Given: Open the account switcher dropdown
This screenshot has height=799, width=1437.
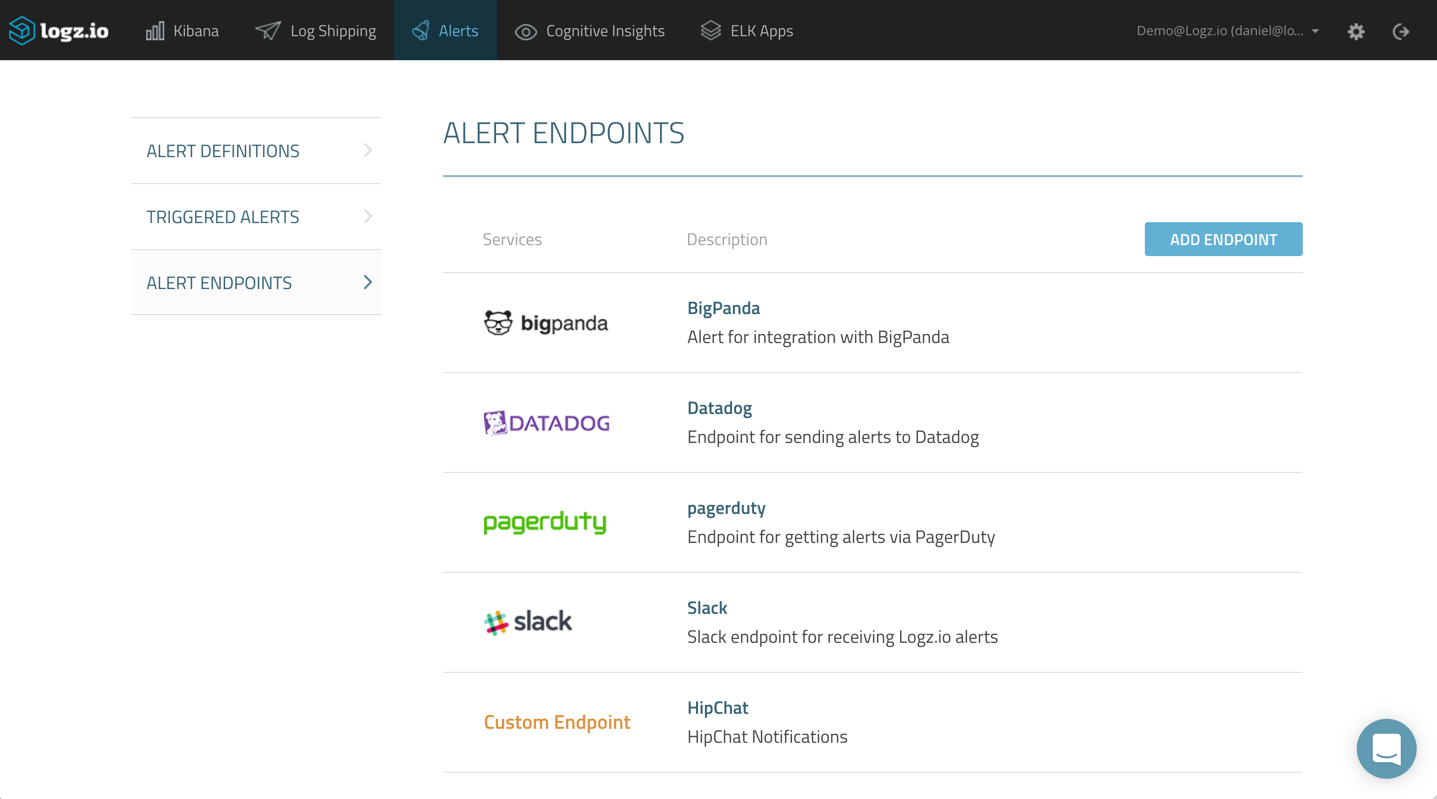Looking at the screenshot, I should point(1227,31).
